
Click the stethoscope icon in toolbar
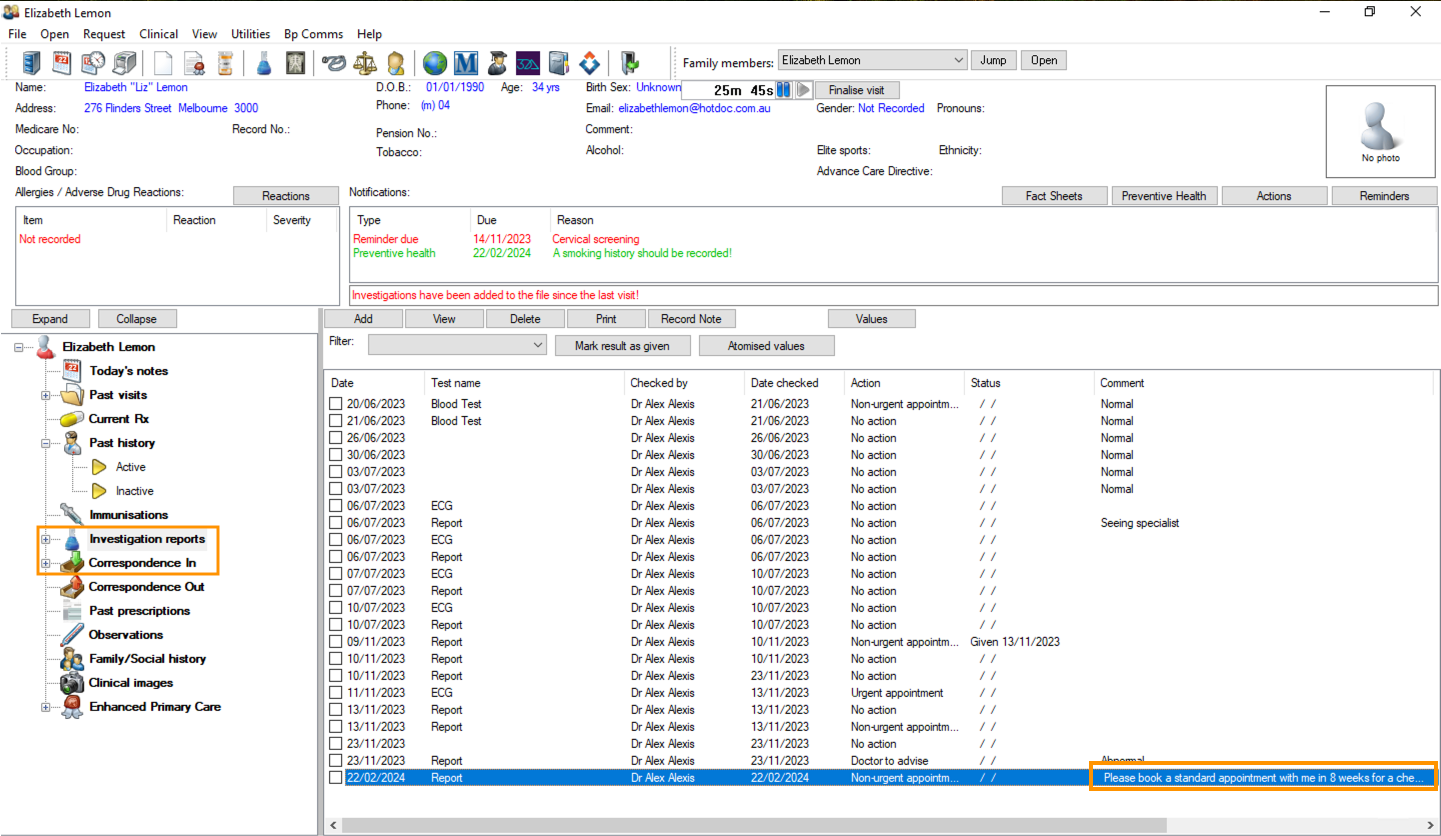pos(334,63)
